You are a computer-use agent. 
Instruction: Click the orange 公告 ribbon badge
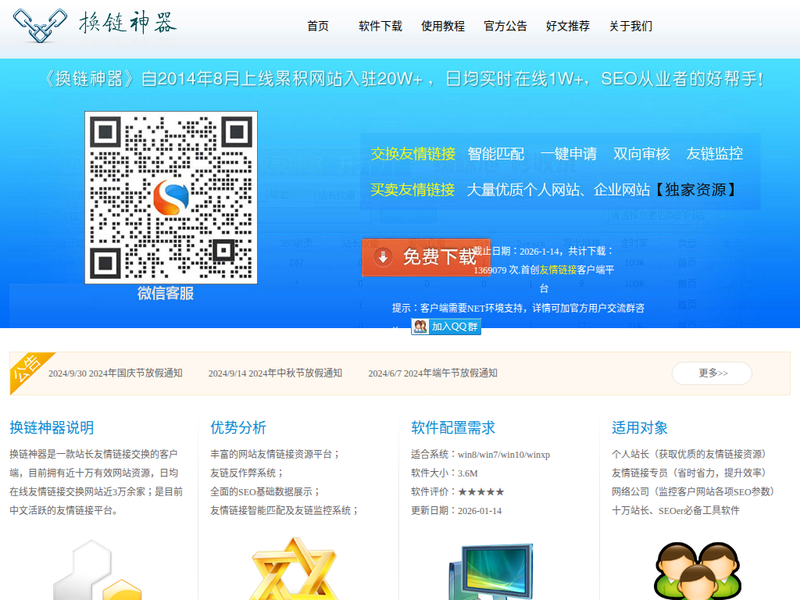pos(27,369)
